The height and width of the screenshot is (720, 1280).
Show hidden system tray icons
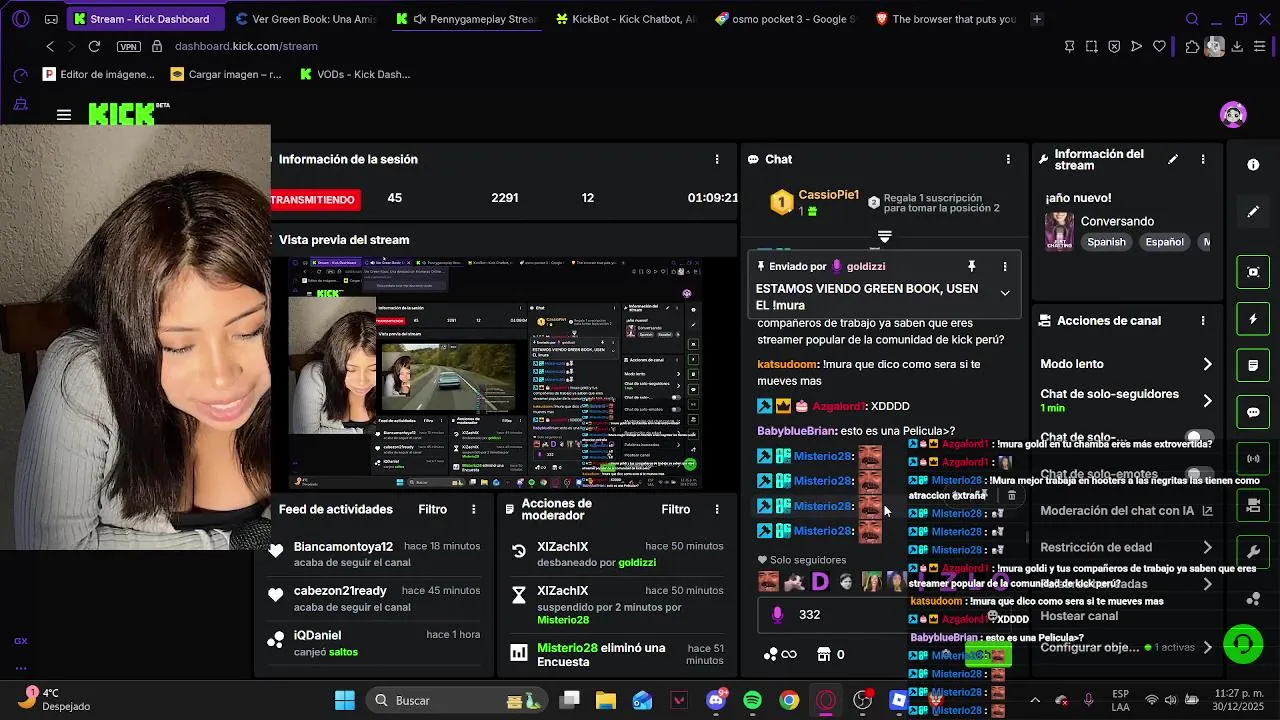[x=1034, y=700]
